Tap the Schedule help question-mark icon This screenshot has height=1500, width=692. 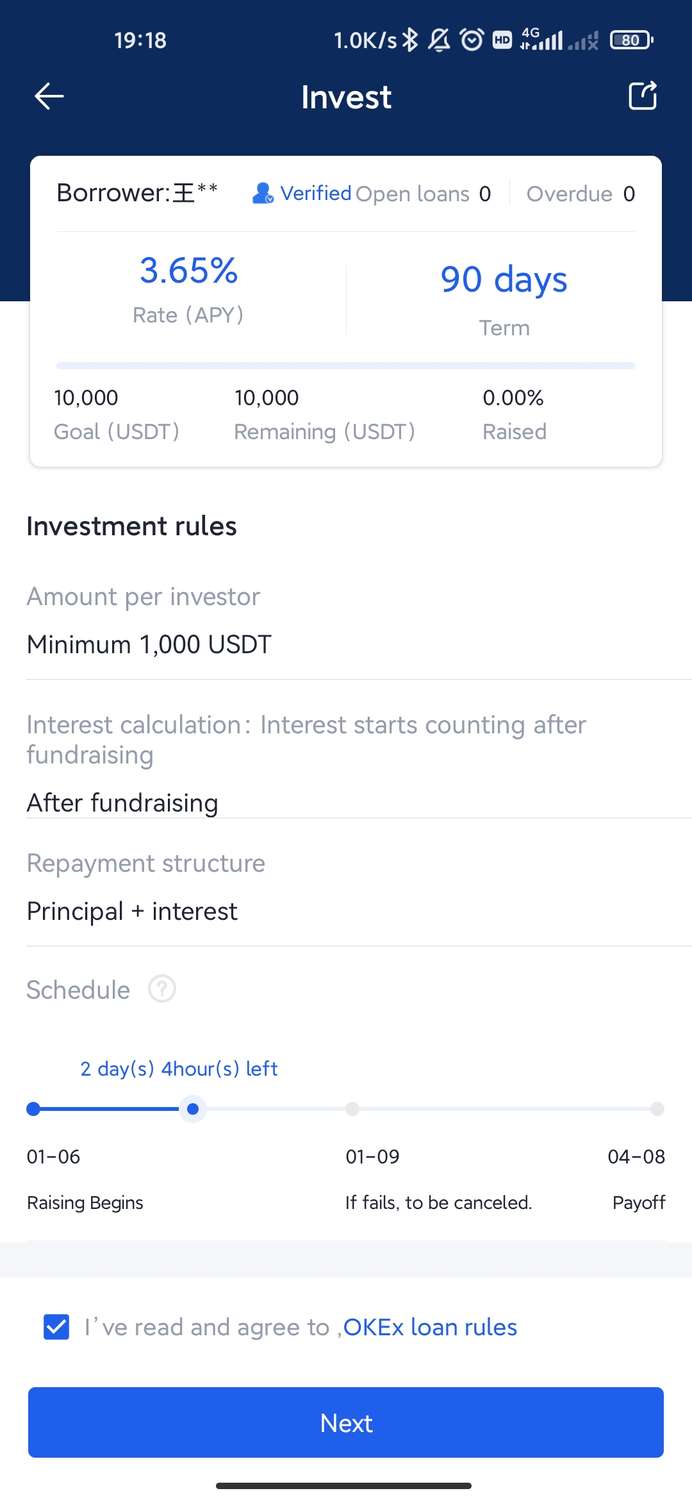click(162, 989)
